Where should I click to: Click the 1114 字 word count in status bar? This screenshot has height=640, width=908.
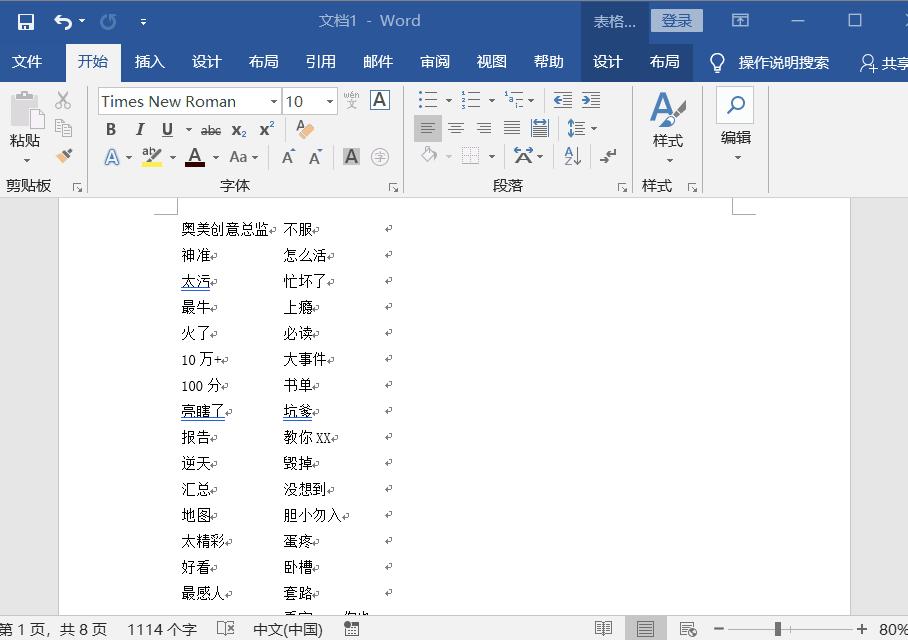(x=162, y=630)
